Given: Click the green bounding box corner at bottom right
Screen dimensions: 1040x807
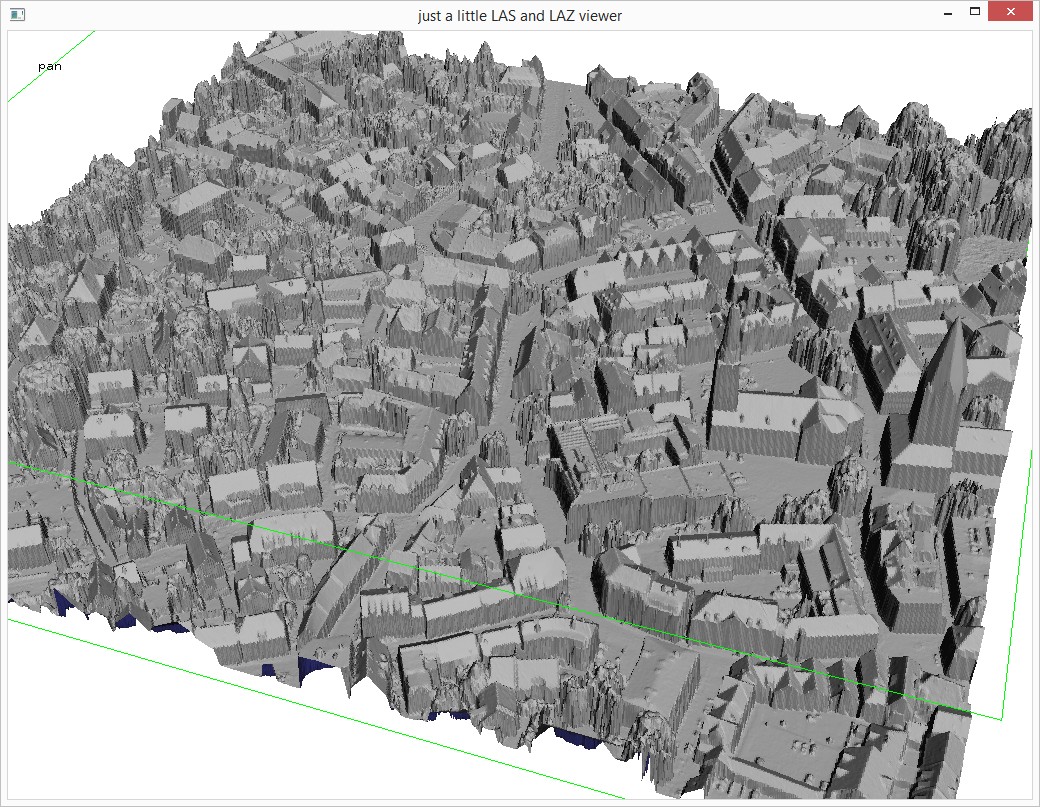Looking at the screenshot, I should tap(1001, 717).
